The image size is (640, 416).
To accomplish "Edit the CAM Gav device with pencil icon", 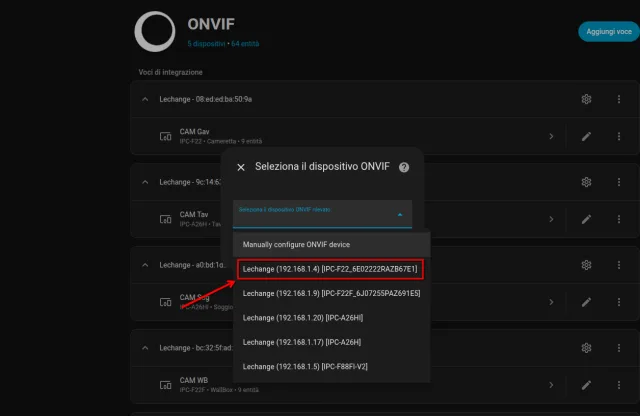I will click(587, 136).
